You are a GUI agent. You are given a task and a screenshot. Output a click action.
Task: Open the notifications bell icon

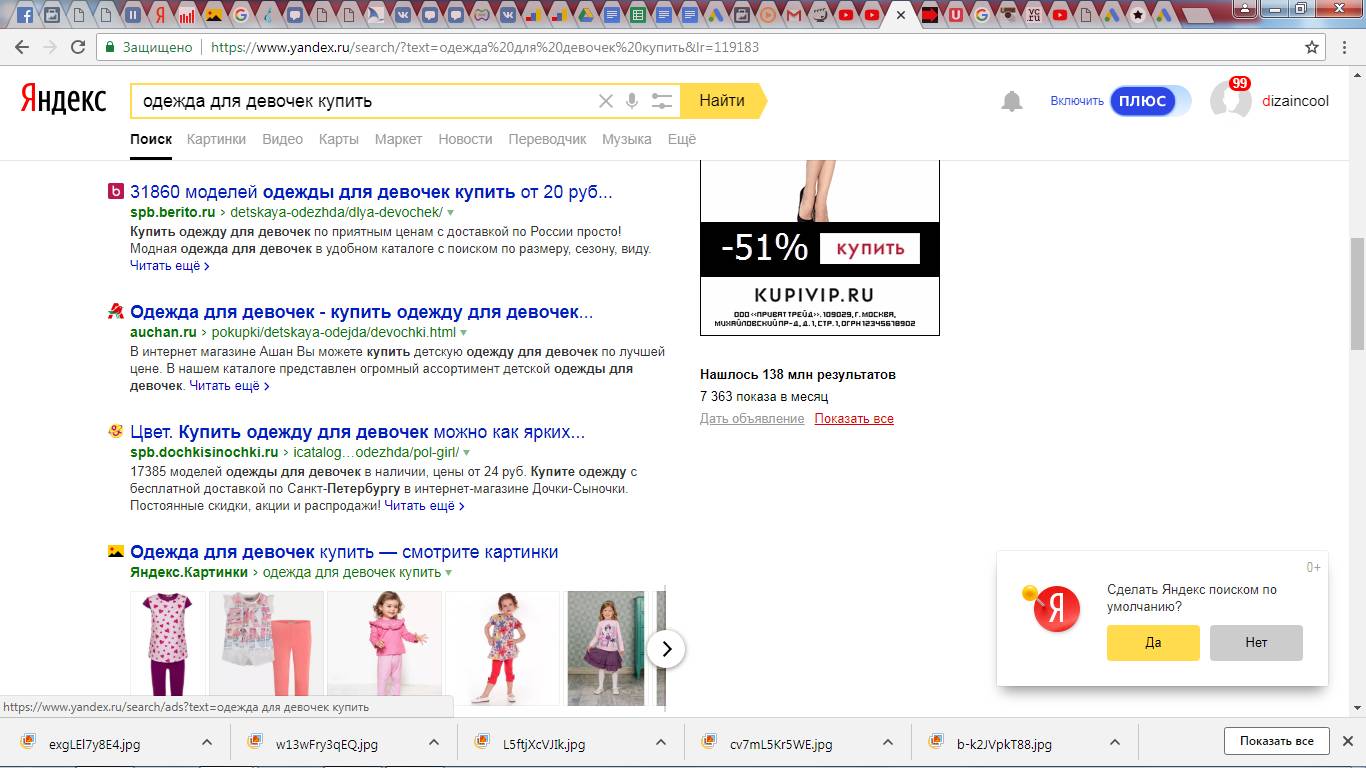(x=1012, y=101)
